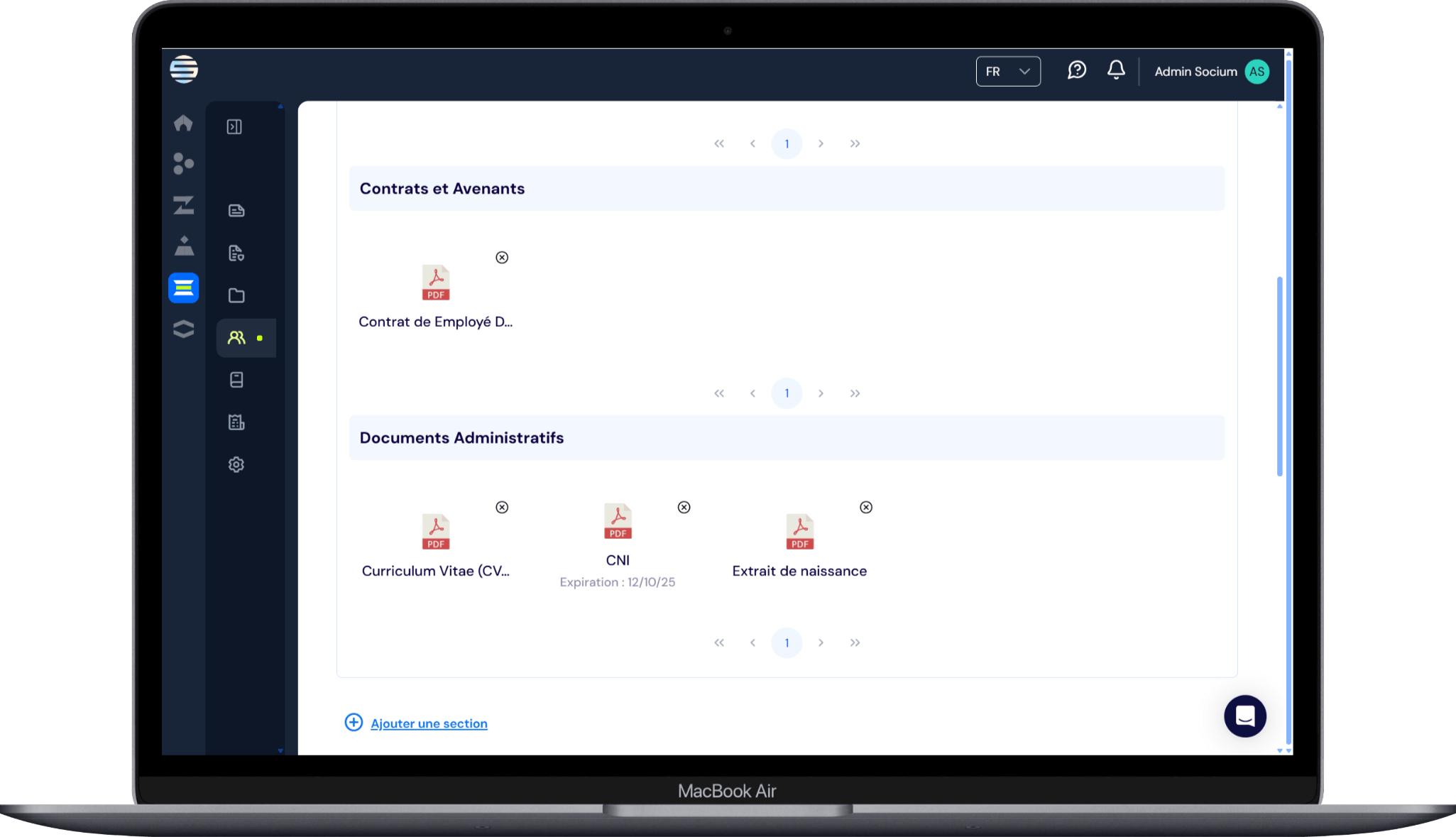Open the Admin Socium AS avatar menu
Viewport: 1456px width, 837px height.
[x=1257, y=72]
